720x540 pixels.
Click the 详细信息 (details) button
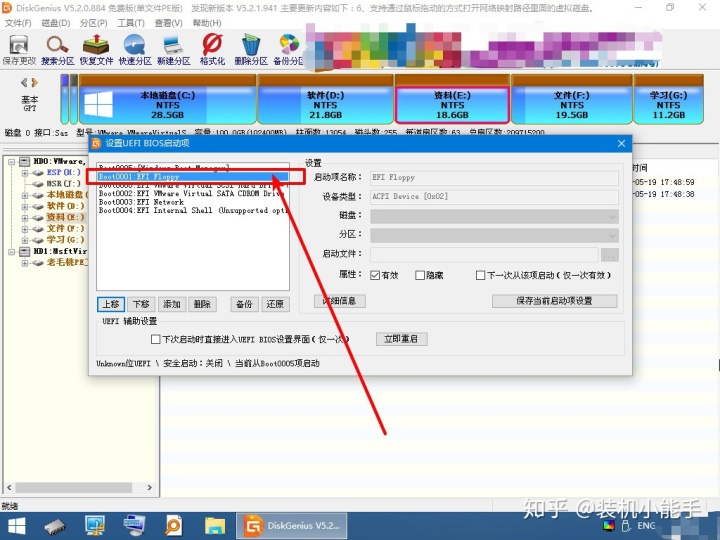(340, 301)
